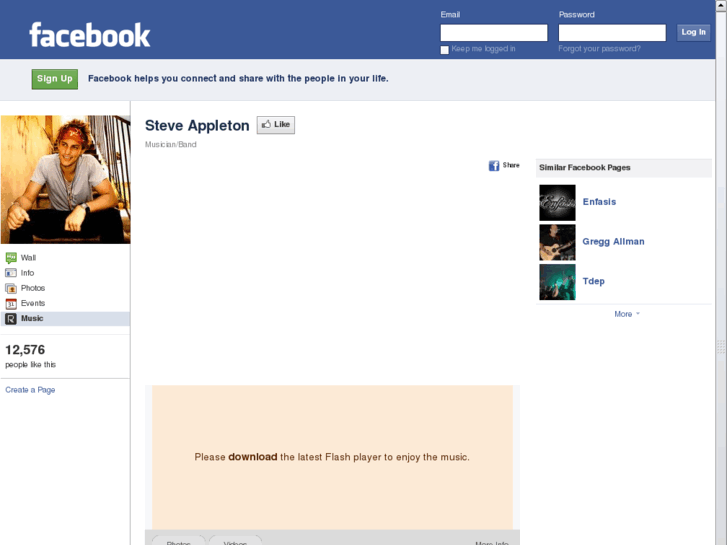Click the 12,576 likes count
This screenshot has height=545, width=727.
(x=25, y=350)
